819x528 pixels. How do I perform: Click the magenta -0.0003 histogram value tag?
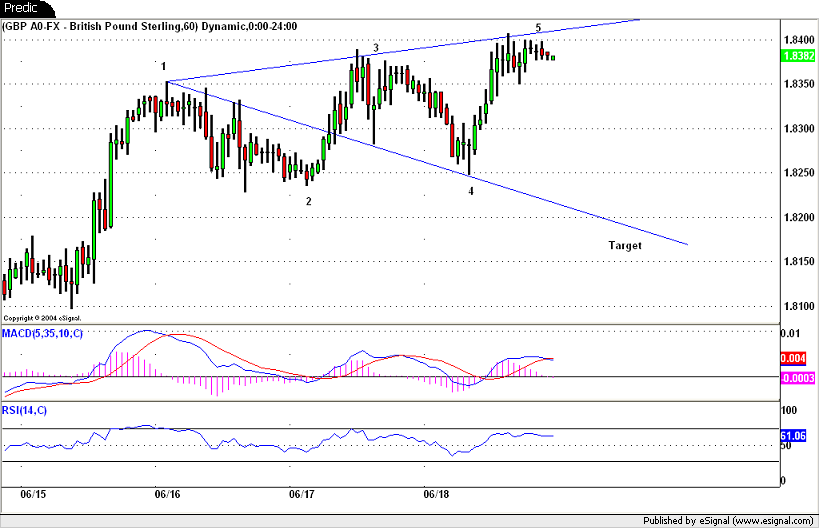point(797,377)
